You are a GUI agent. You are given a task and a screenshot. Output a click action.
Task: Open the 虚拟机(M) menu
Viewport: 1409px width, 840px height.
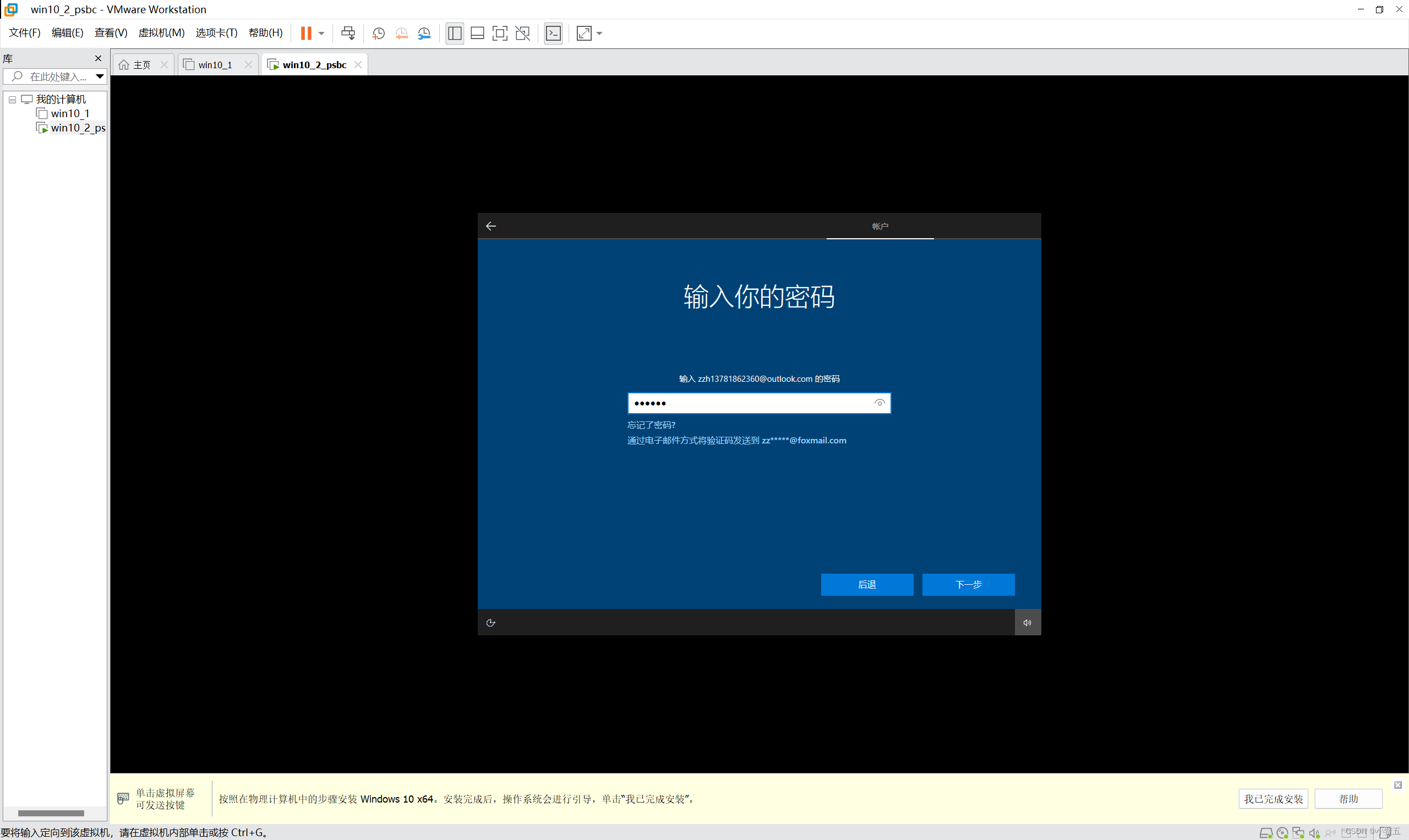click(161, 32)
